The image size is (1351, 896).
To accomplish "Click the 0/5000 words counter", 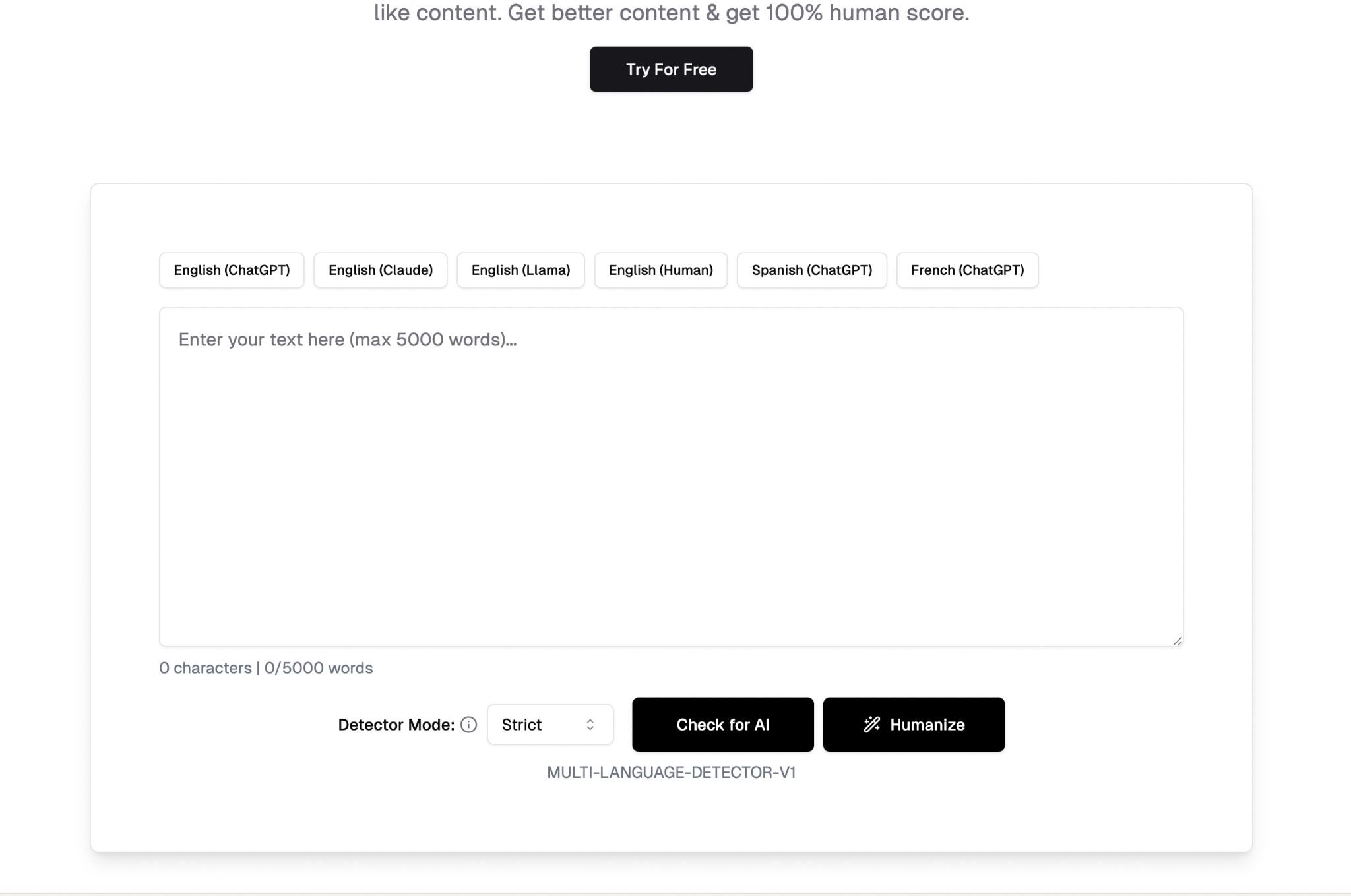I will click(x=319, y=668).
